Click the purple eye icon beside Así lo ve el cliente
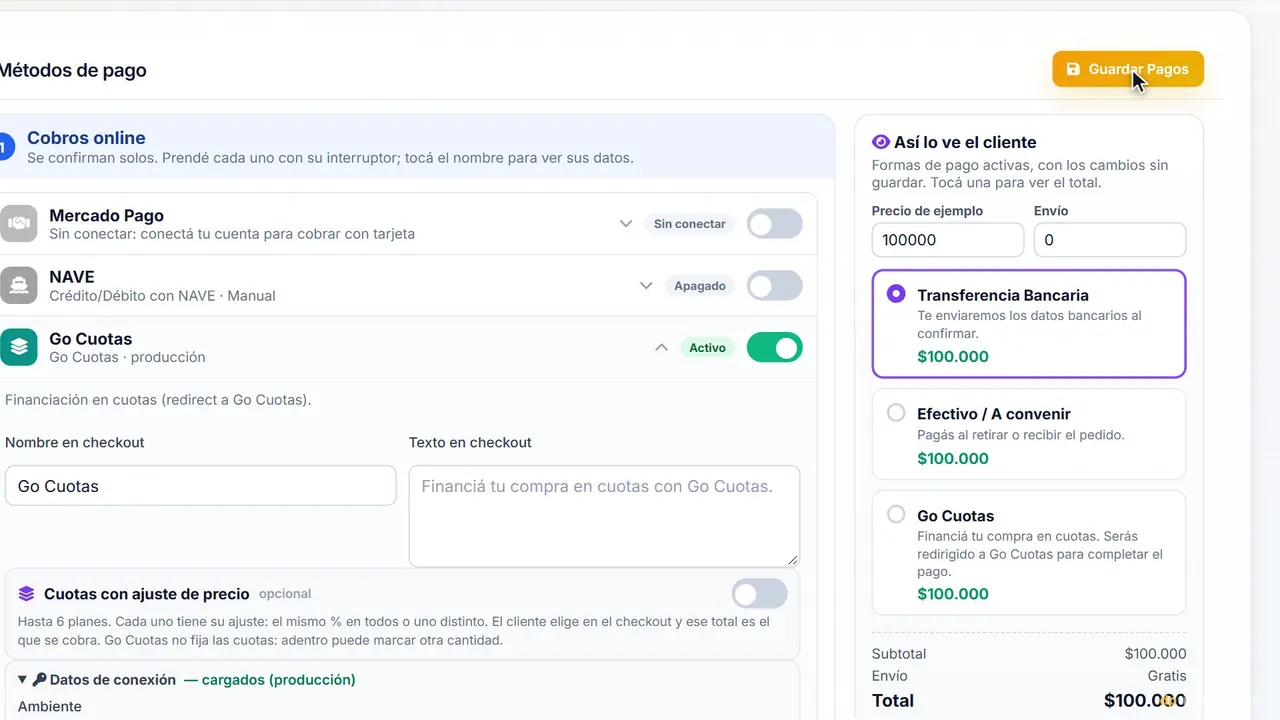This screenshot has height=720, width=1280. coord(881,142)
